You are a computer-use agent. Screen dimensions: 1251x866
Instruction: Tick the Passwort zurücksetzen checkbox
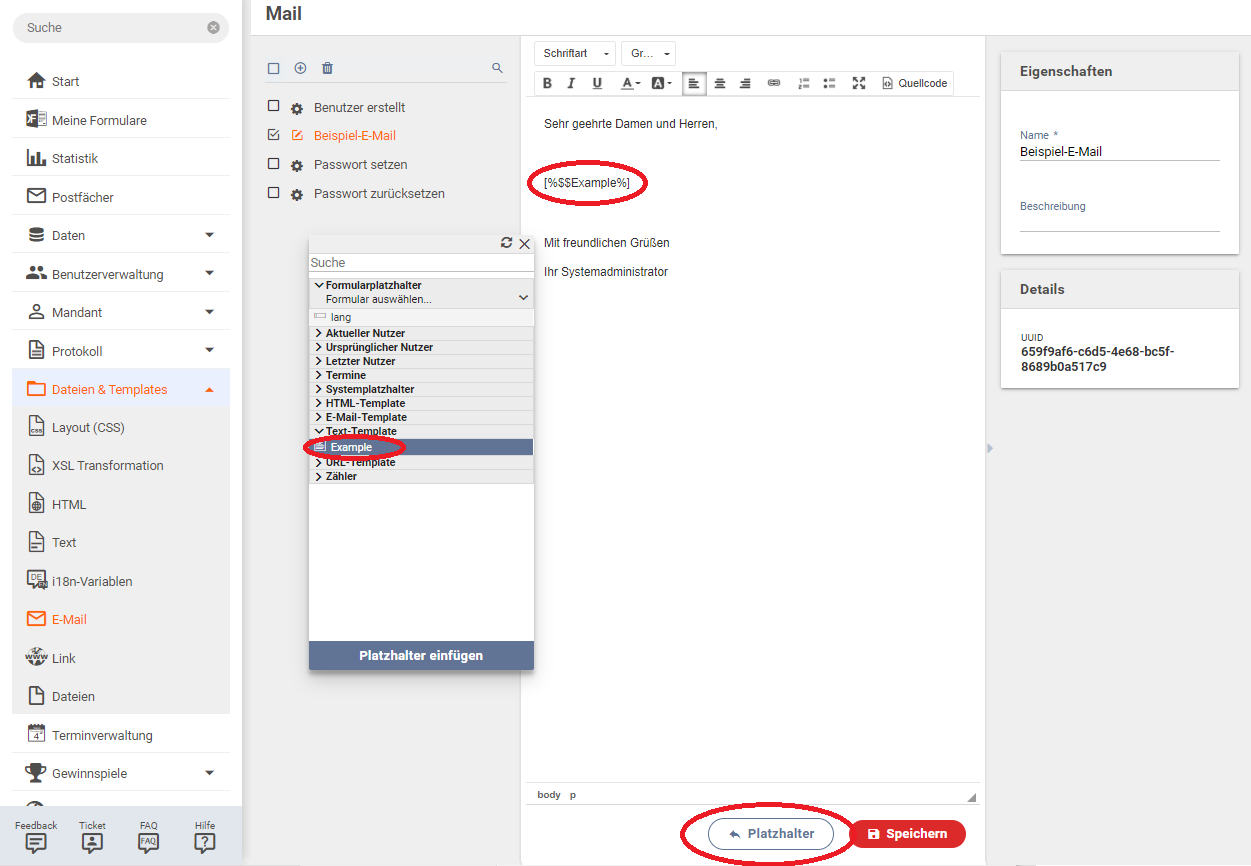(273, 193)
